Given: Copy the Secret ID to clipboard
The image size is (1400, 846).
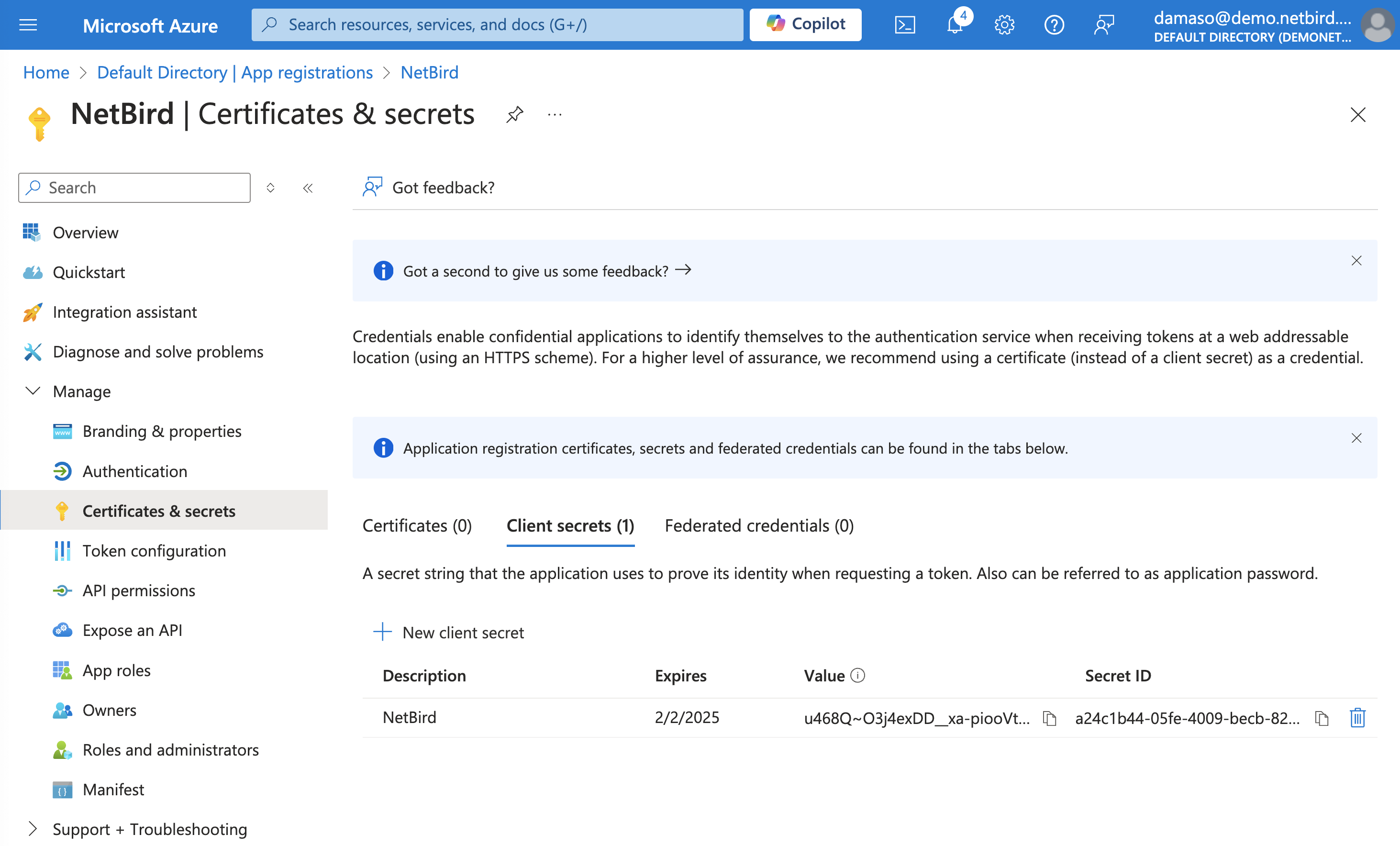Looking at the screenshot, I should (x=1322, y=718).
